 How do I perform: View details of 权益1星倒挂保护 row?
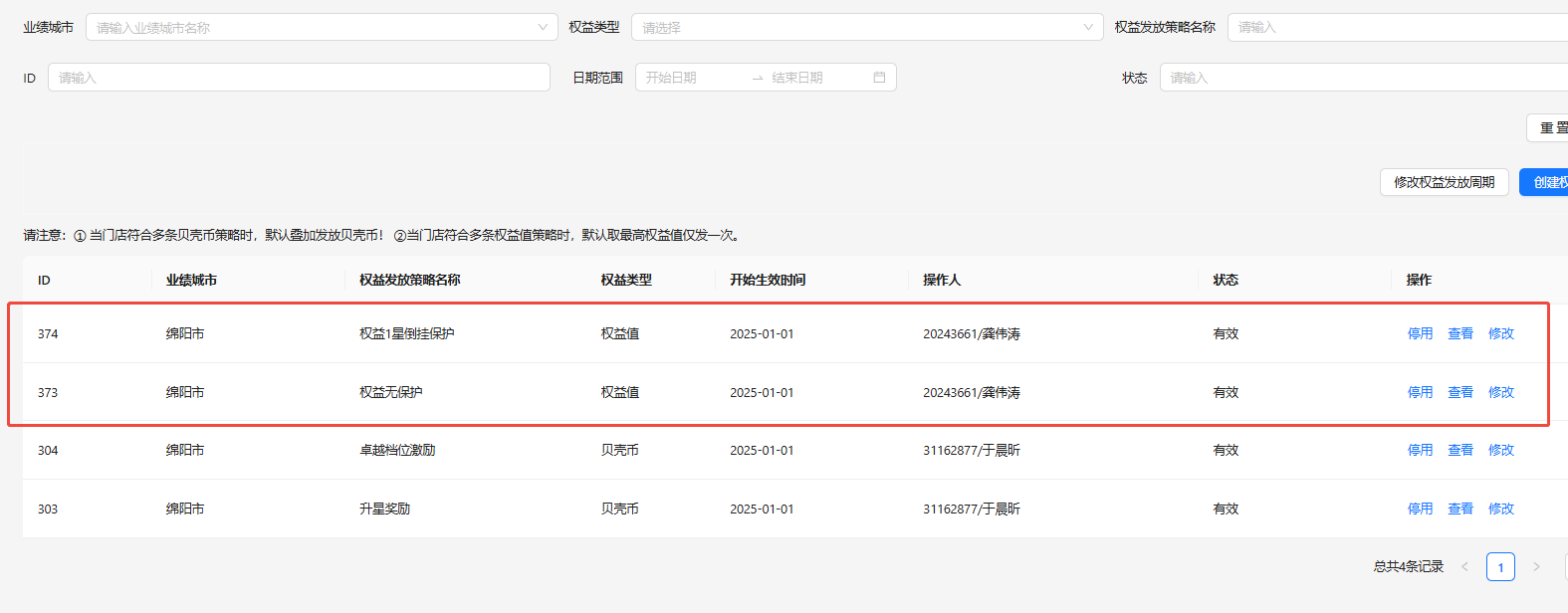(1460, 334)
